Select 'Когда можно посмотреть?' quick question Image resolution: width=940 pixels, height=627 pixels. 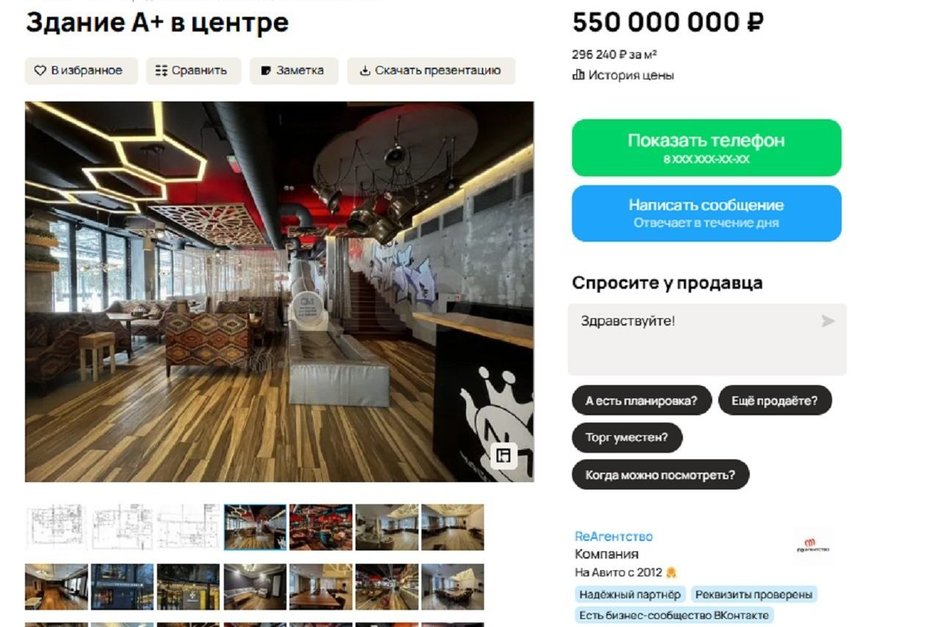point(660,475)
